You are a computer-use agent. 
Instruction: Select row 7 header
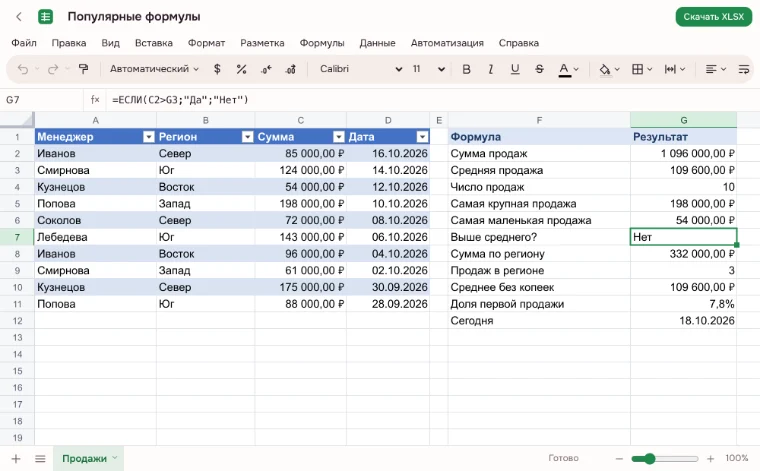click(x=17, y=237)
